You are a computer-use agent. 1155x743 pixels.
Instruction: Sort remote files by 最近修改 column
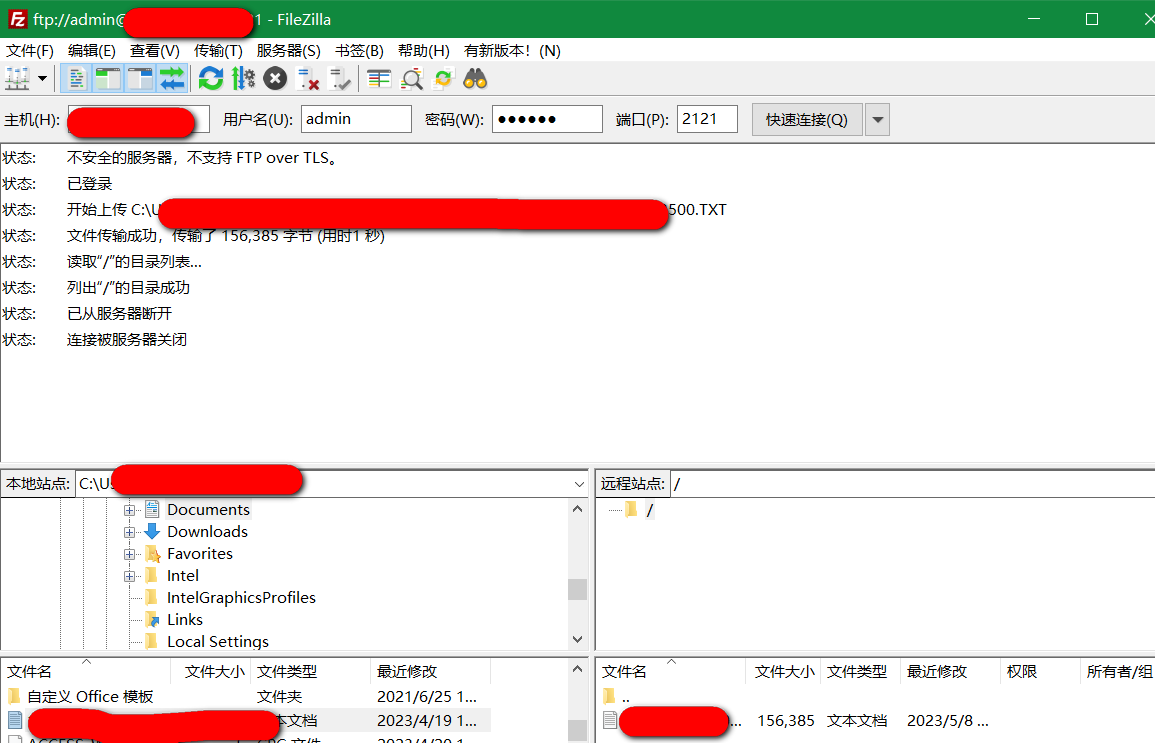949,672
